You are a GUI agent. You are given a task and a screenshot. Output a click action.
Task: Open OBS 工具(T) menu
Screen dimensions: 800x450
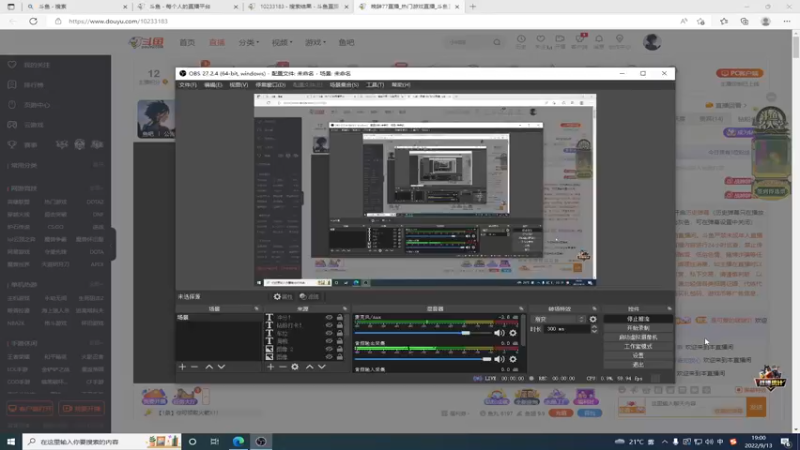[375, 85]
